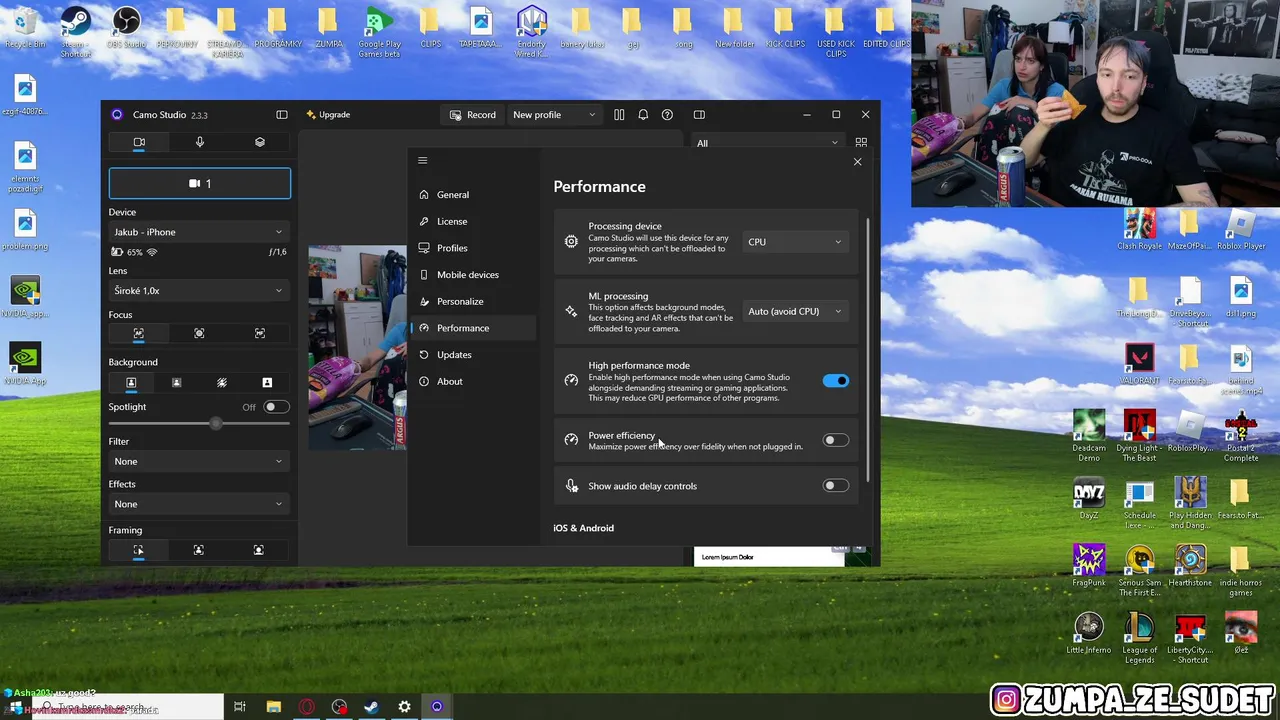Open Camo Studio icon on taskbar

[x=437, y=707]
